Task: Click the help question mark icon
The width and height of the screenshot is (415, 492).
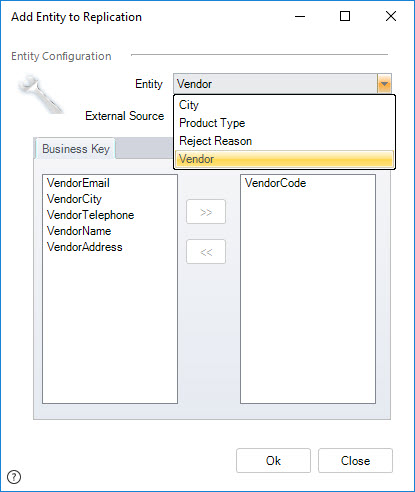Action: [14, 477]
